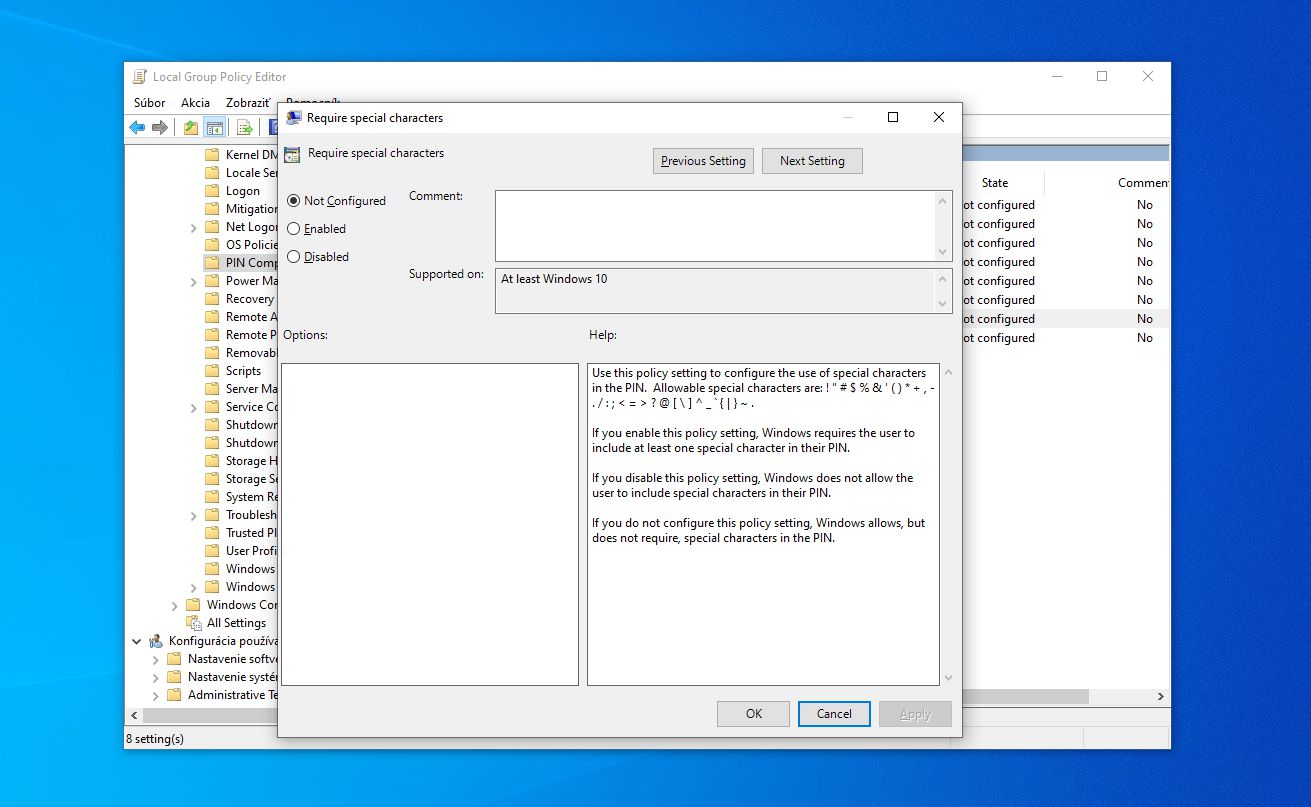Click the console tree horizontal scroll-left arrow
Screen dimensions: 1311x807
134,716
